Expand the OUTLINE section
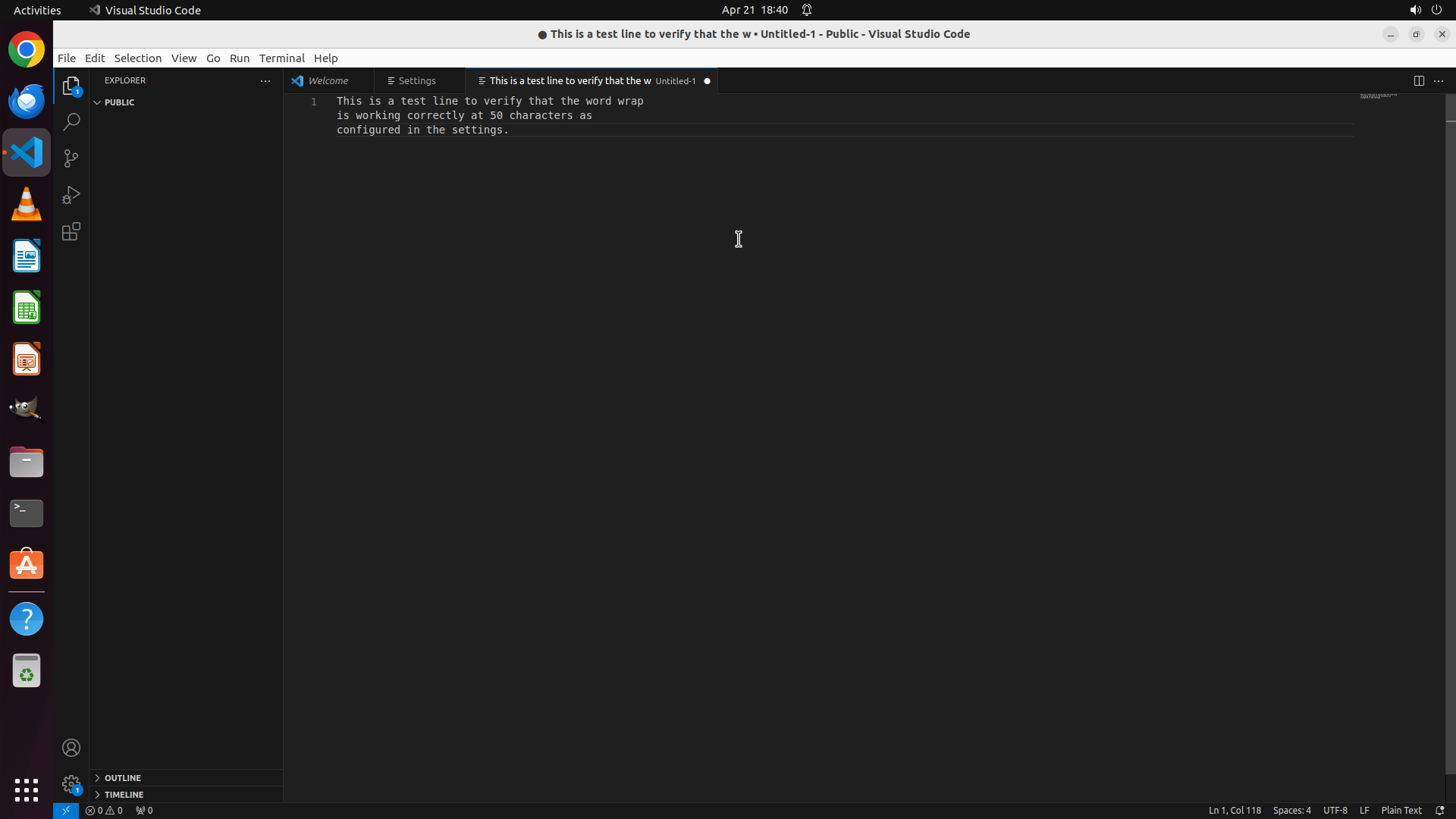Screen dimensions: 1456x819 [x=122, y=777]
